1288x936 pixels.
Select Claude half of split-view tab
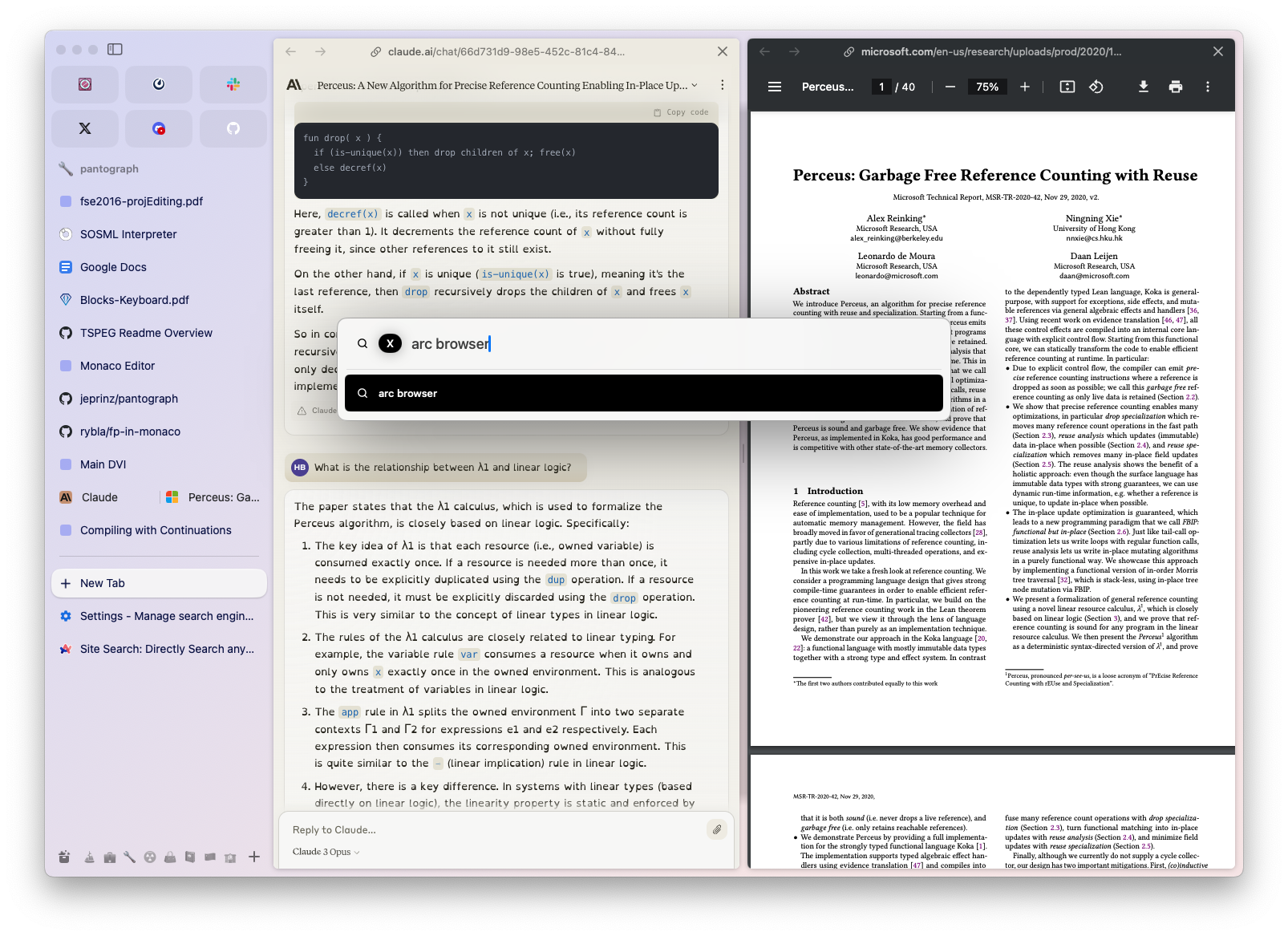click(104, 497)
